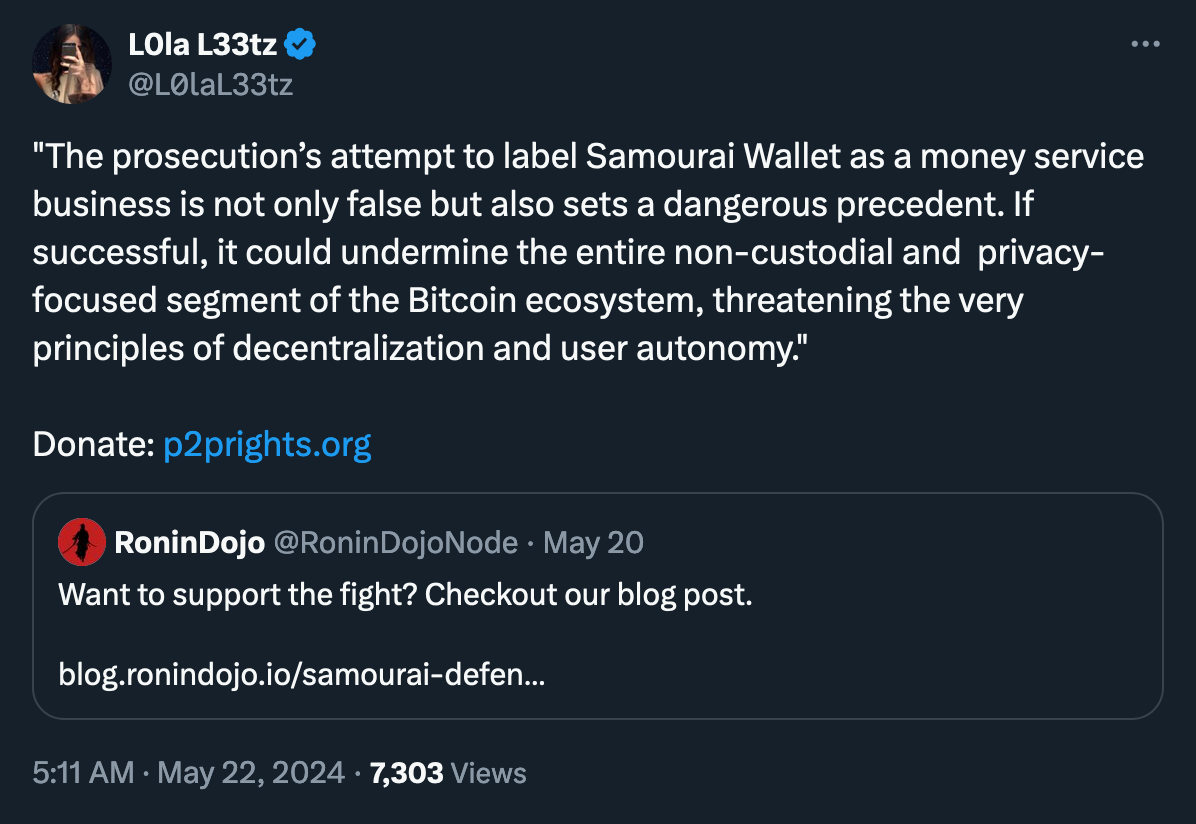Open the tweet's three-dot more menu

(1144, 45)
